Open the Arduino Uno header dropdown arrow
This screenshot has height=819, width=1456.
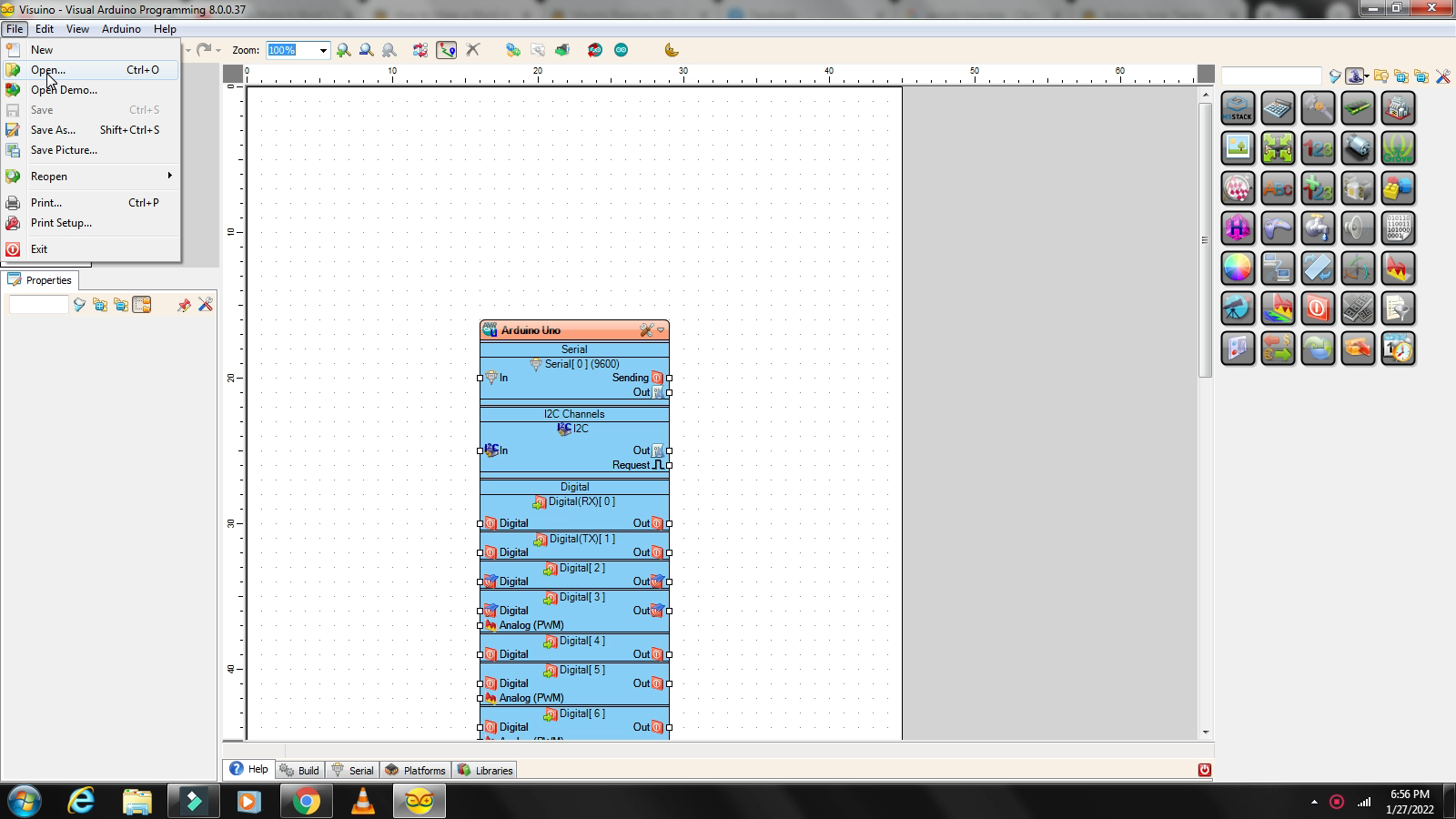pos(662,330)
